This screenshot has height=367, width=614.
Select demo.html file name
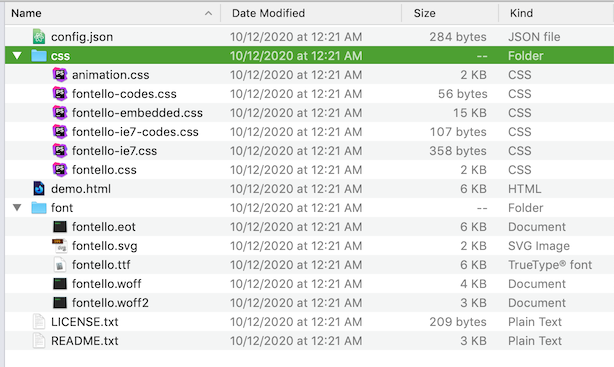tap(81, 188)
